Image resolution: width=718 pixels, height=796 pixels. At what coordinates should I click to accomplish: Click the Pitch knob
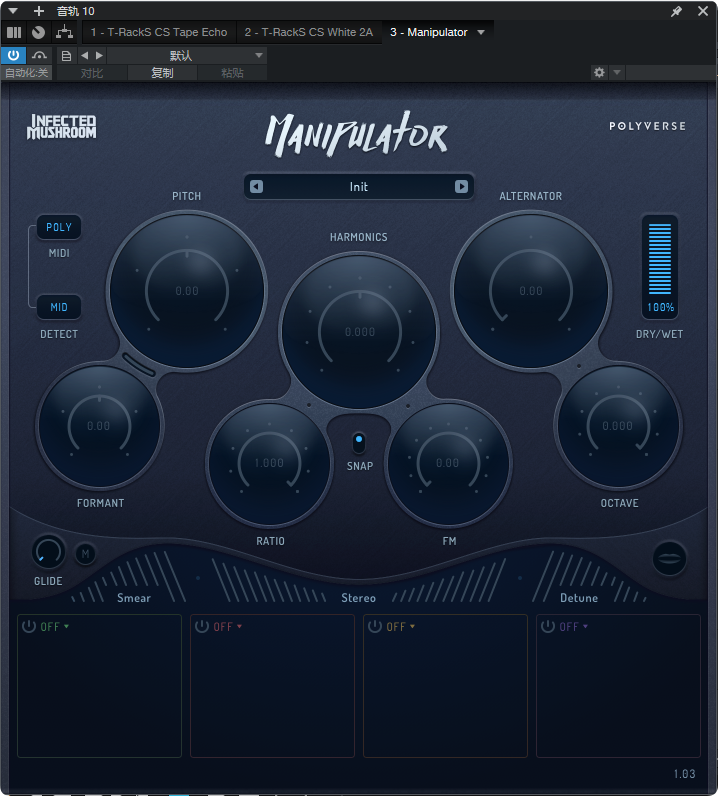(x=187, y=290)
